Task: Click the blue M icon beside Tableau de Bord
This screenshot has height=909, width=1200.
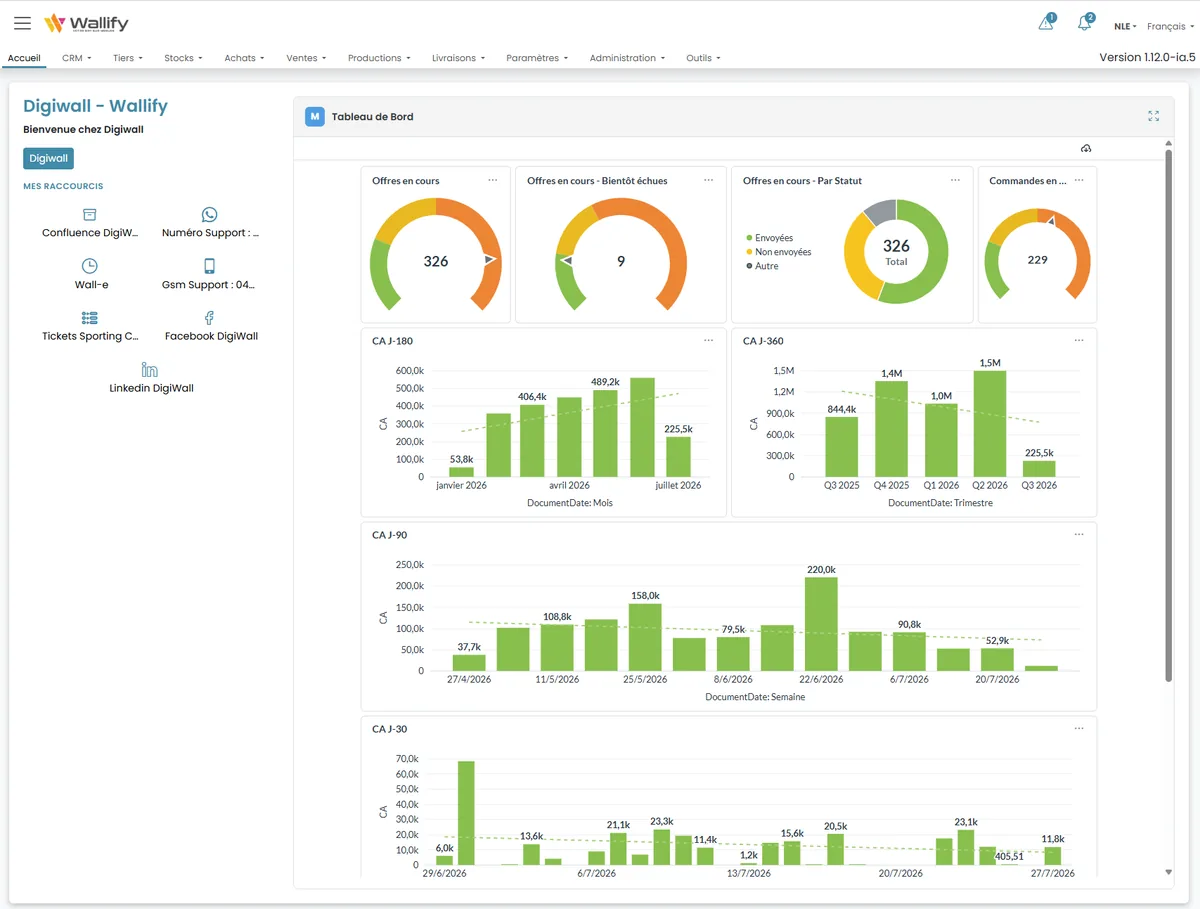Action: [315, 117]
